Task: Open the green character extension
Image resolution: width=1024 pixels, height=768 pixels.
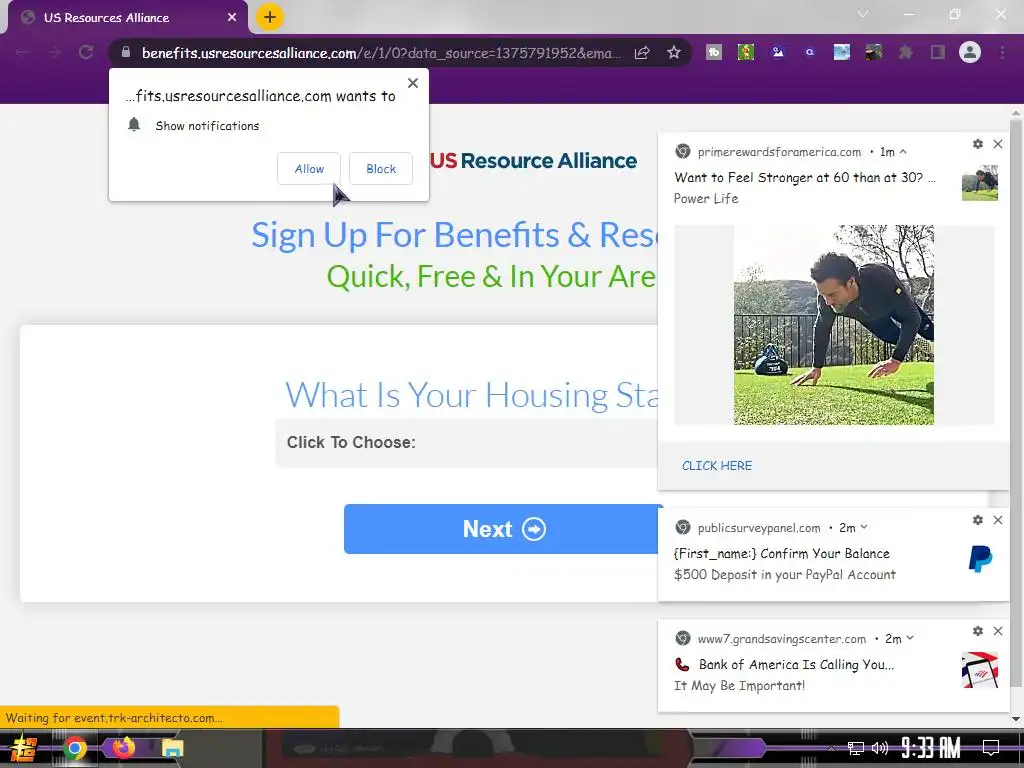Action: click(746, 52)
